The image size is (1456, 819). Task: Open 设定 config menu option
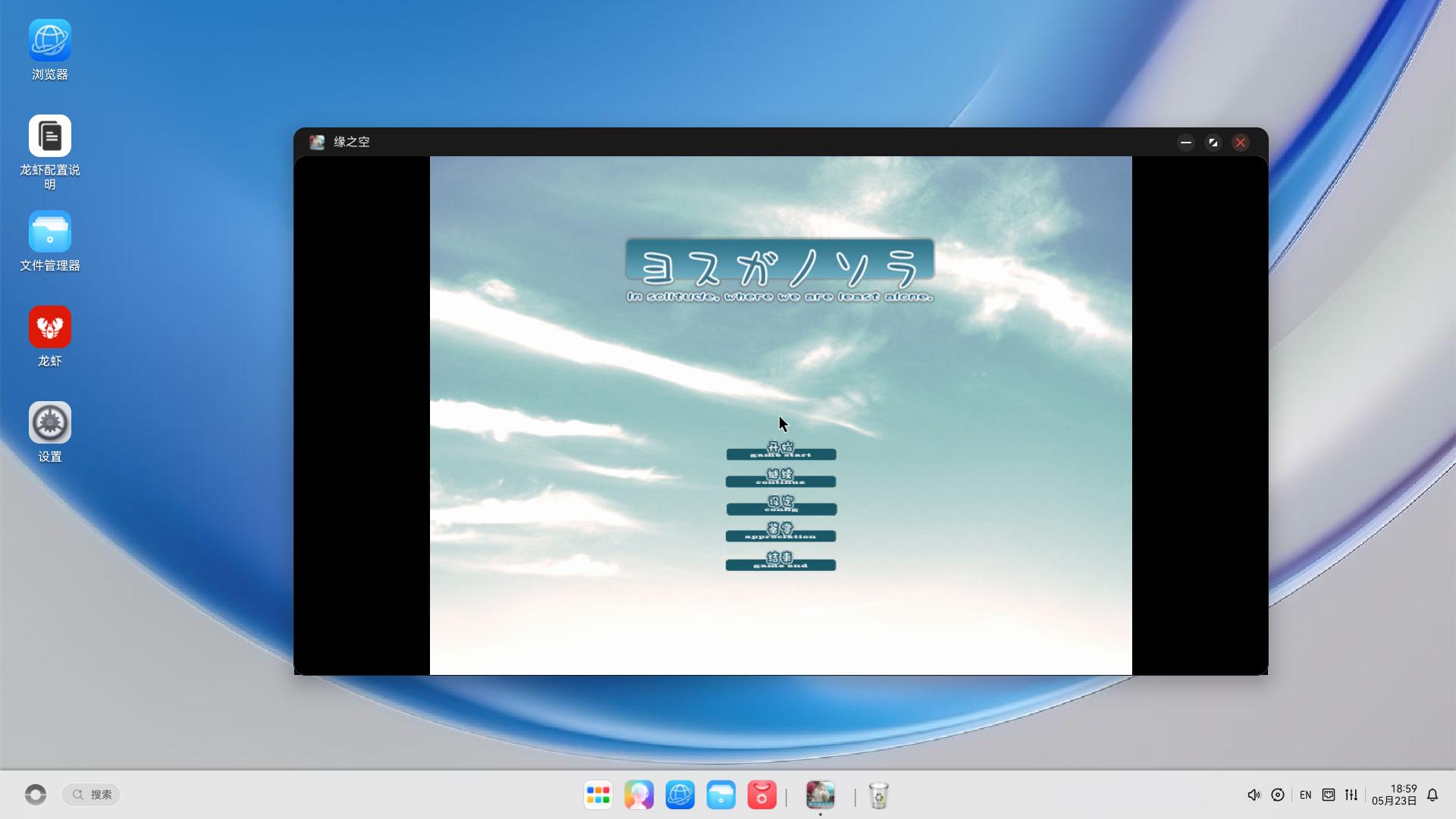[x=781, y=506]
